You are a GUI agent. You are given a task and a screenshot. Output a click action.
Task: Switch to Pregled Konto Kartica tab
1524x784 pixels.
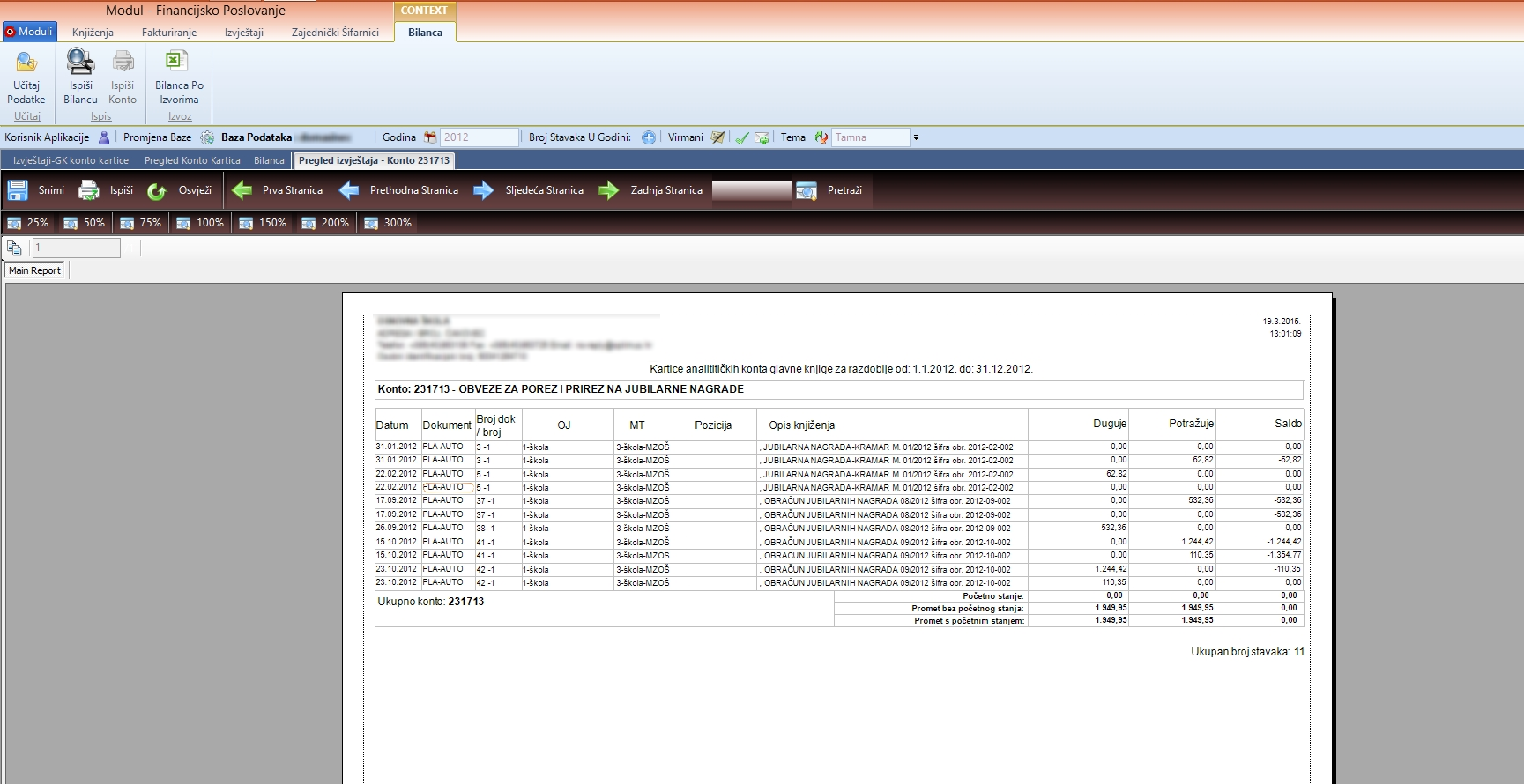click(x=192, y=160)
